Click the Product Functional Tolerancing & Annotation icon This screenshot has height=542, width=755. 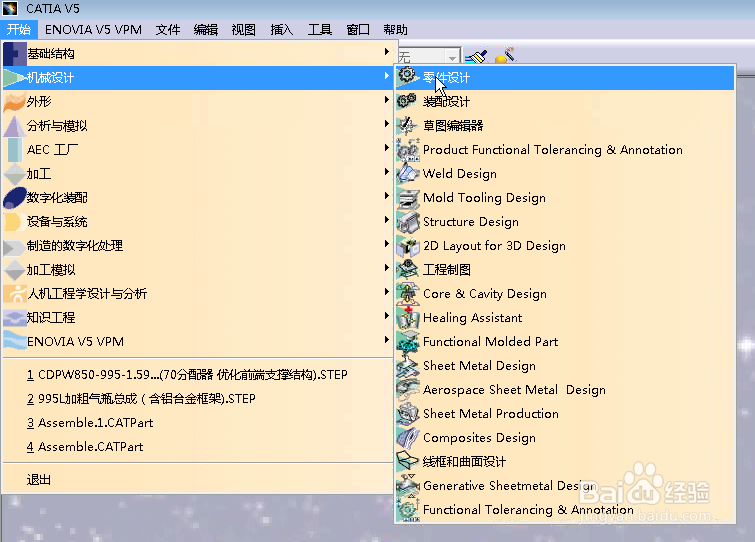tap(407, 149)
